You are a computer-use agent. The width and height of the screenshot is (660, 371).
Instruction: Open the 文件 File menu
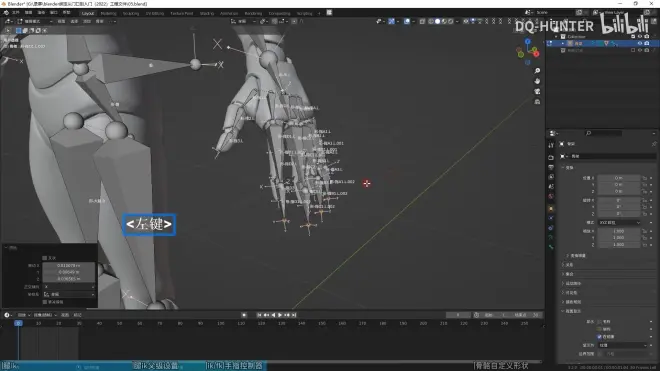coord(16,13)
